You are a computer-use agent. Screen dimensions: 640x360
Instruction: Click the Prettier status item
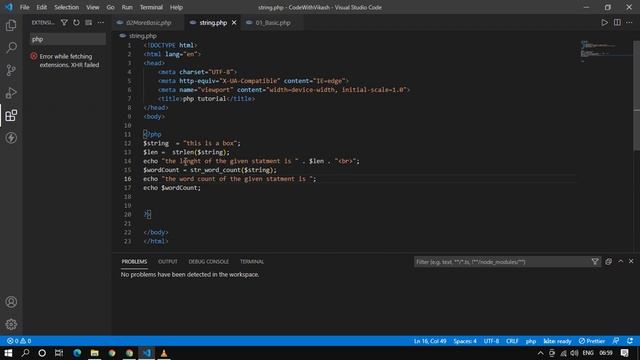[592, 341]
